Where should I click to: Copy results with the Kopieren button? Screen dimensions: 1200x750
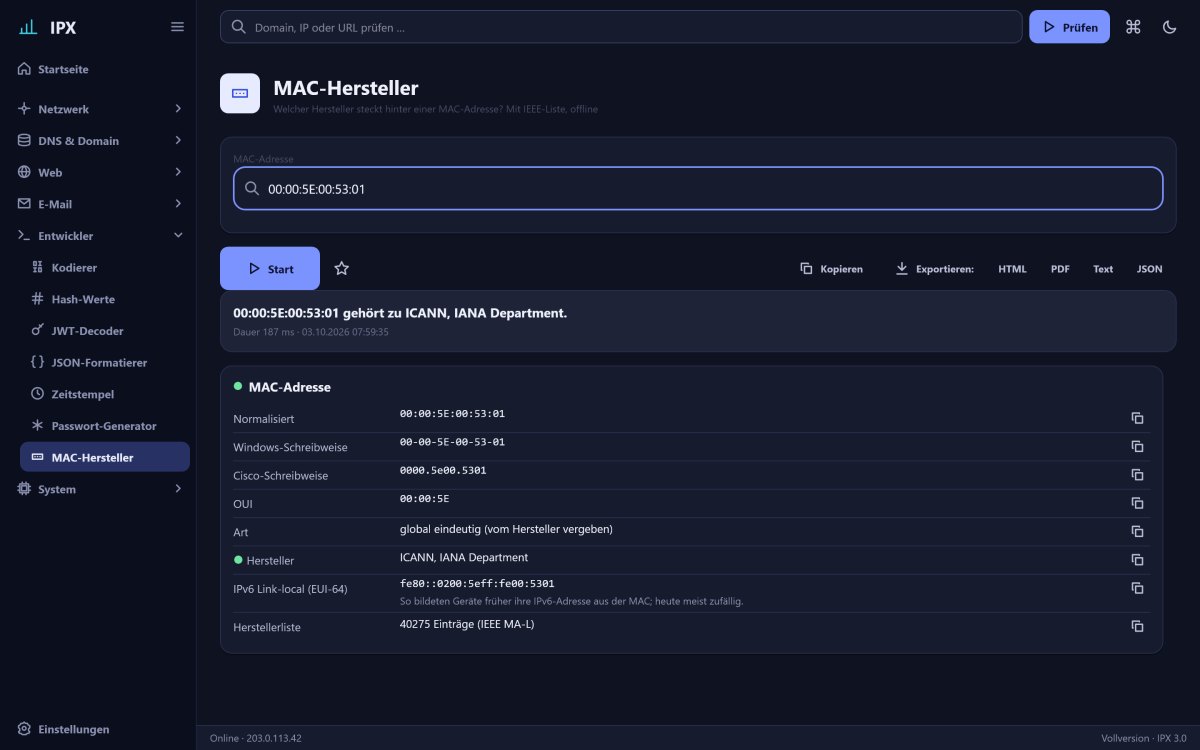click(831, 269)
